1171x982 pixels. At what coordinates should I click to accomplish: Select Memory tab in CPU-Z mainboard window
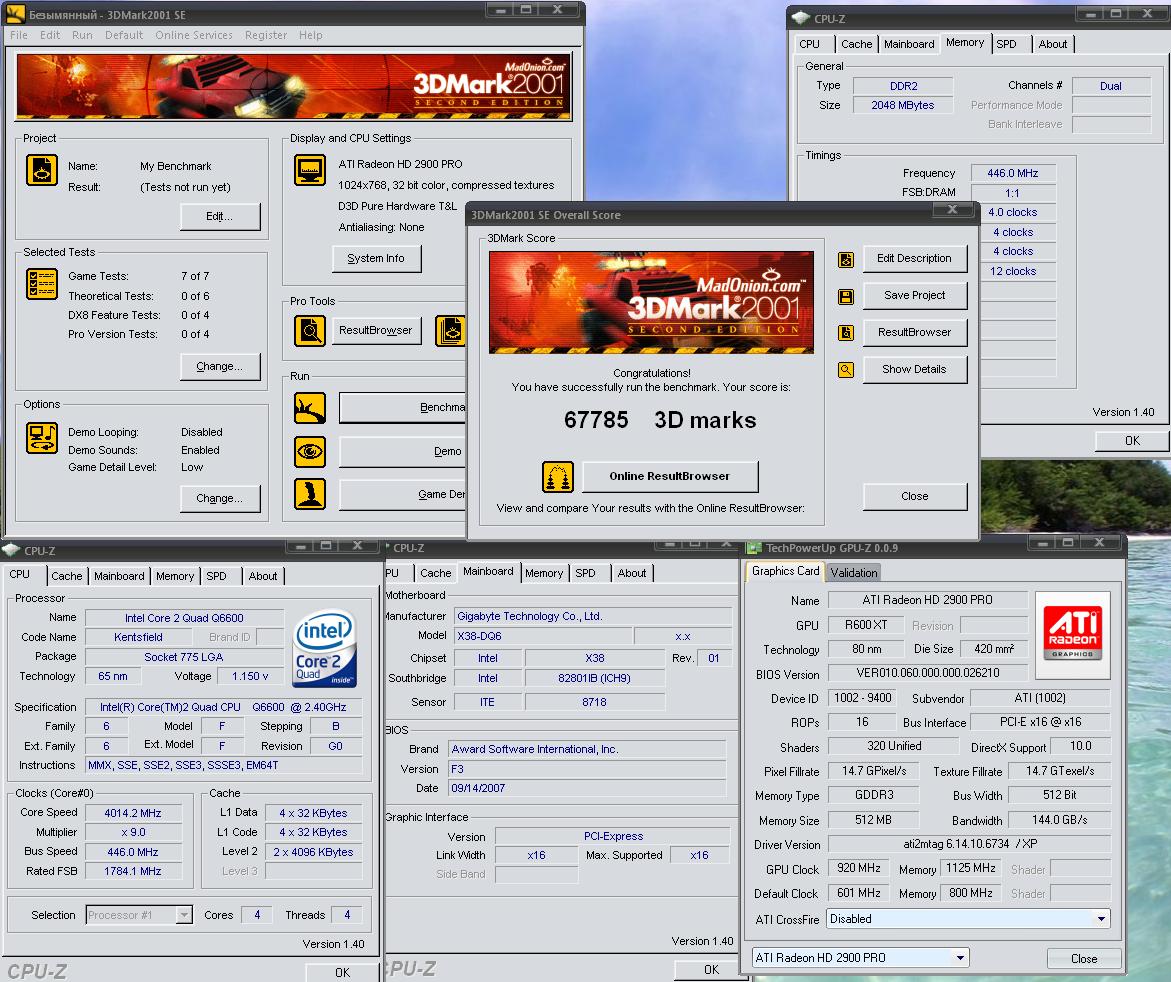click(x=544, y=573)
